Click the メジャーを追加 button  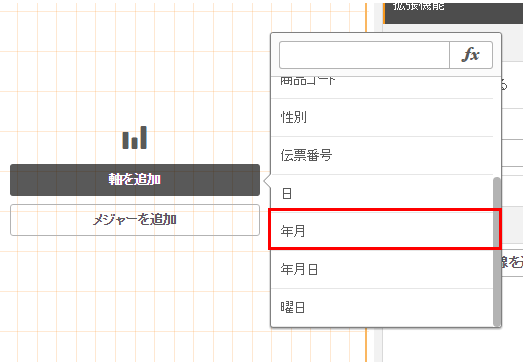pos(135,220)
